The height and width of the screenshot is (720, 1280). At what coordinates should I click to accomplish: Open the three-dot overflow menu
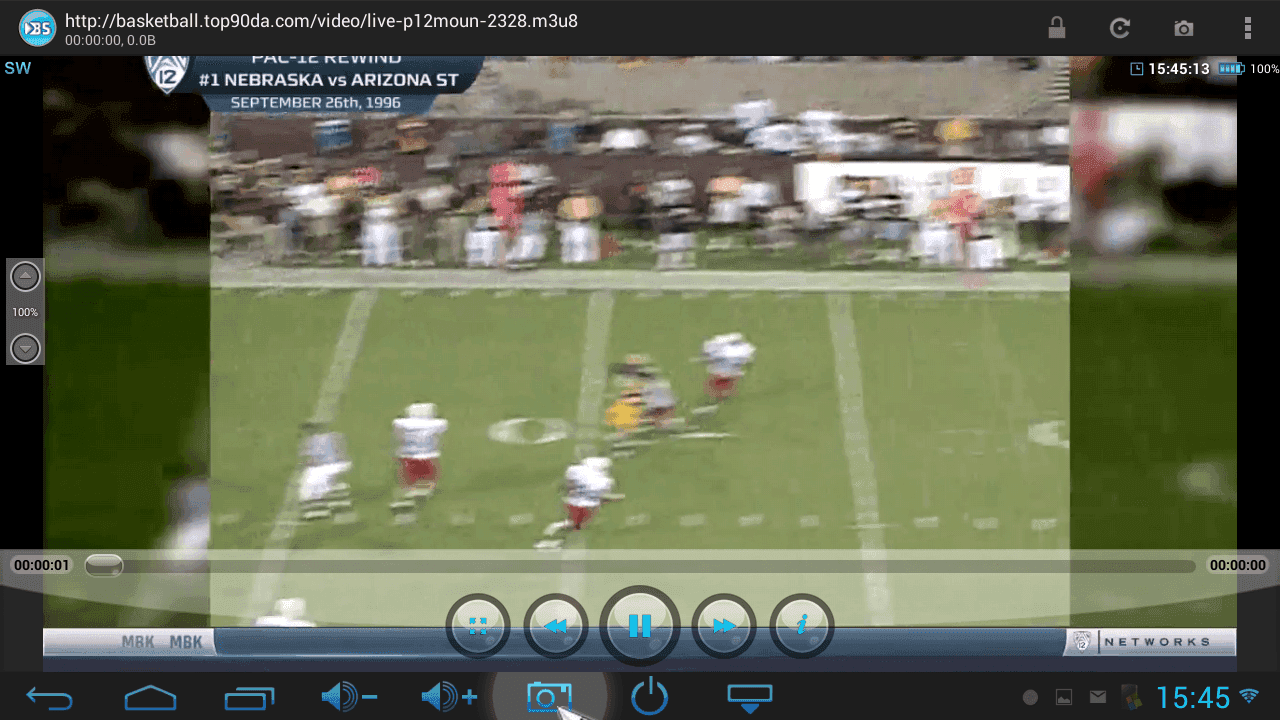[x=1248, y=28]
